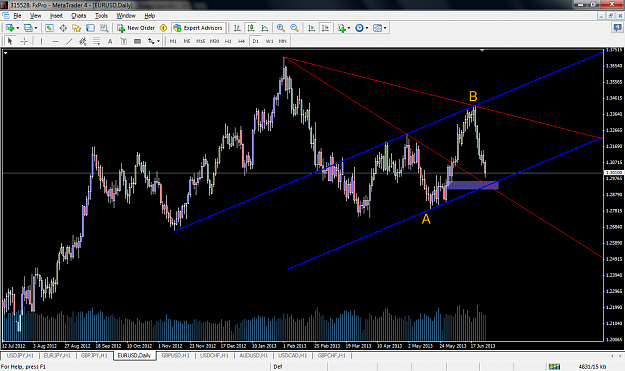Image resolution: width=625 pixels, height=371 pixels.
Task: Open the Tools menu
Action: point(101,16)
